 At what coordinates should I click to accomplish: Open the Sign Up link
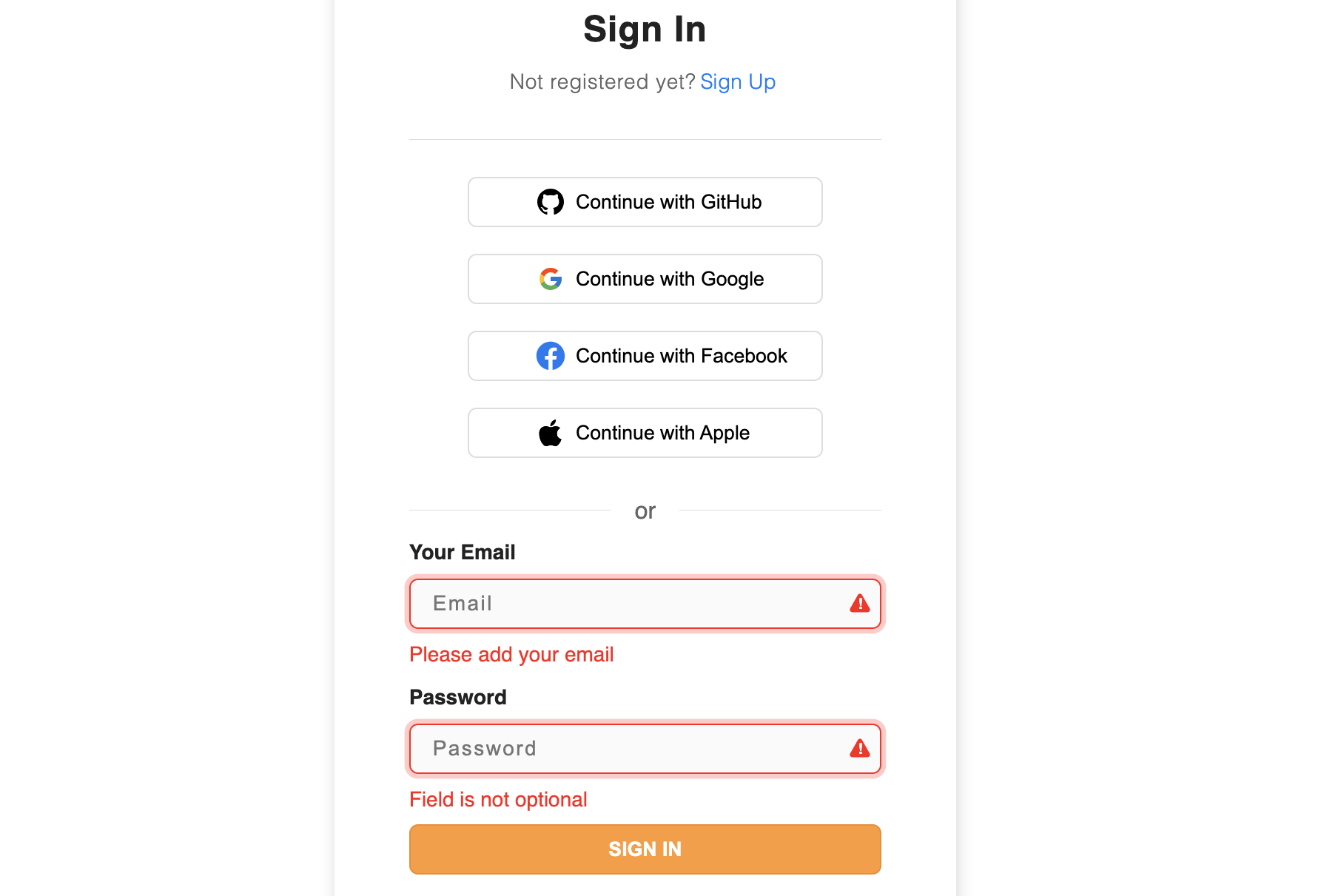click(x=737, y=81)
